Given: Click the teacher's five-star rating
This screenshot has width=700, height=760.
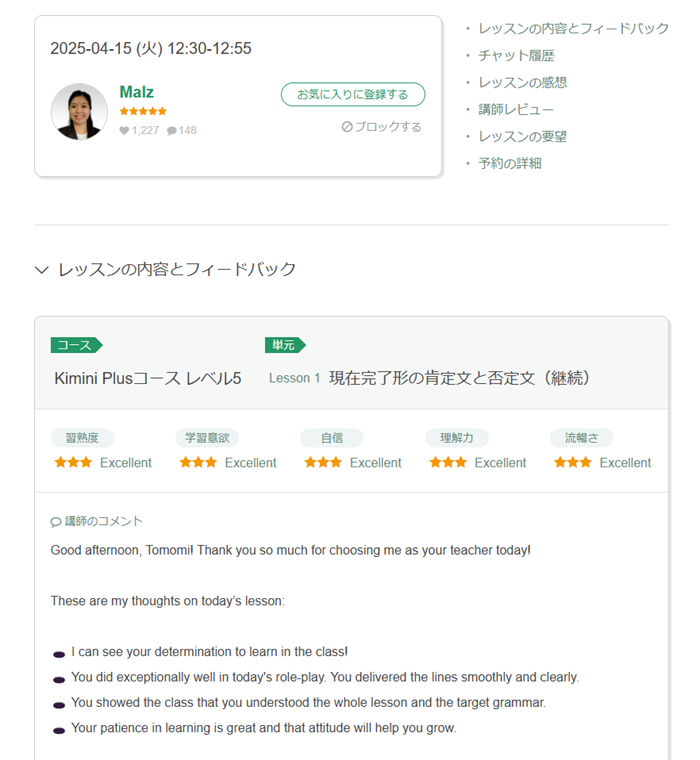Looking at the screenshot, I should click(x=143, y=111).
